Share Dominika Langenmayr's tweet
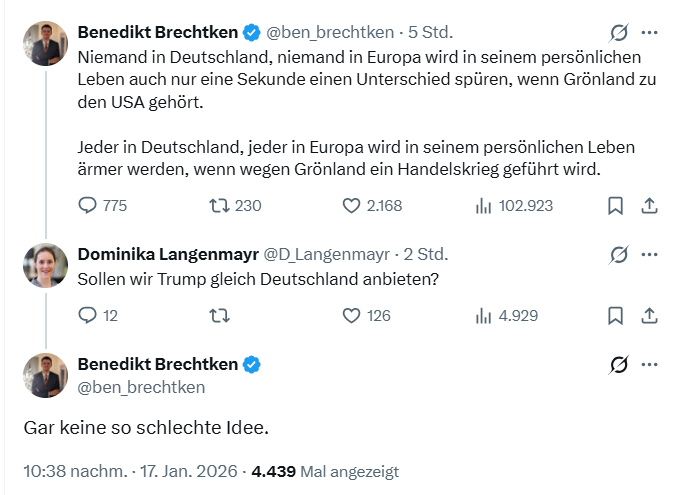Screen dimensions: 675x495 [x=649, y=315]
